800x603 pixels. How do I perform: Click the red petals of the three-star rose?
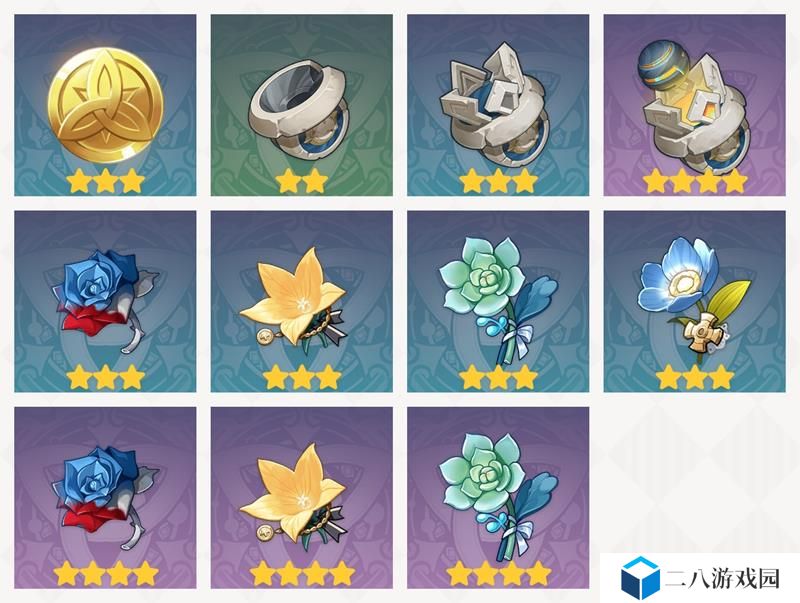[x=92, y=322]
